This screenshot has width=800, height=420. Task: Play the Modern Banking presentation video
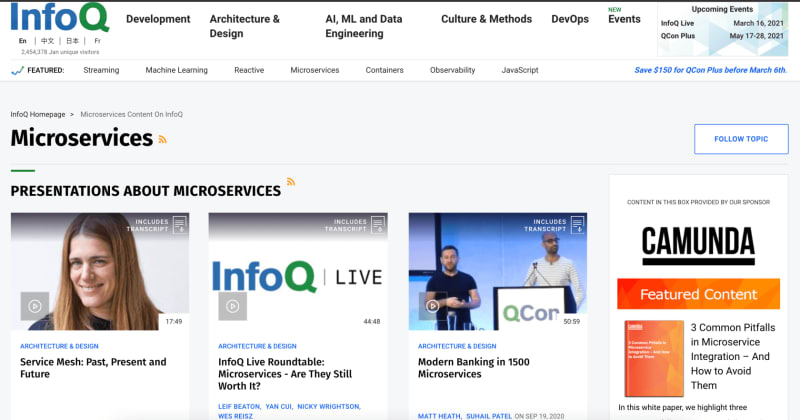coord(433,306)
